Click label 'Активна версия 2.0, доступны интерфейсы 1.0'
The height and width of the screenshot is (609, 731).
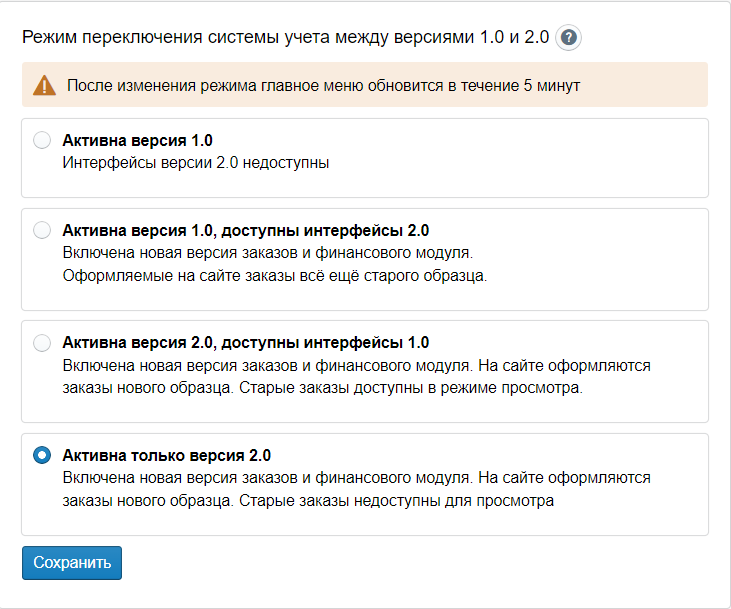245,343
